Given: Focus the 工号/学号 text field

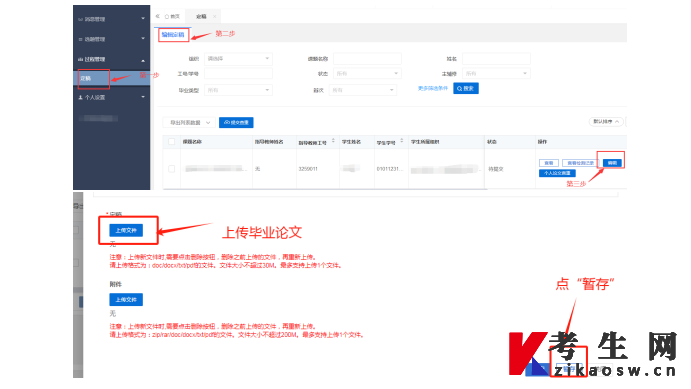Looking at the screenshot, I should [238, 74].
